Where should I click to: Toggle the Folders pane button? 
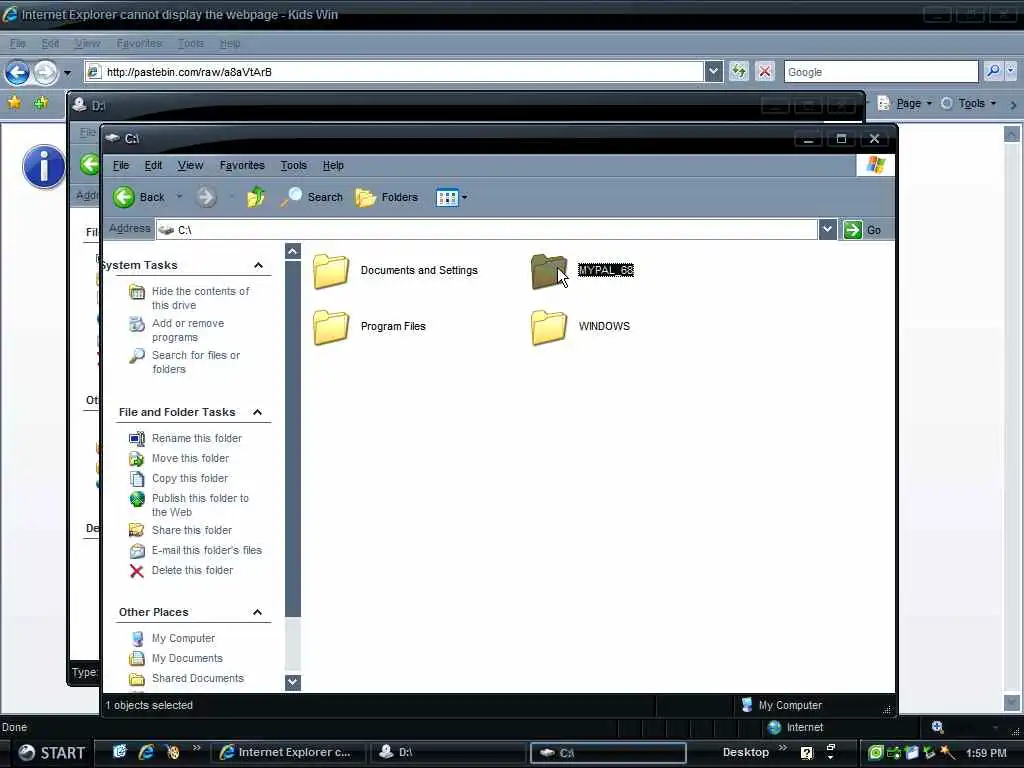pyautogui.click(x=387, y=197)
